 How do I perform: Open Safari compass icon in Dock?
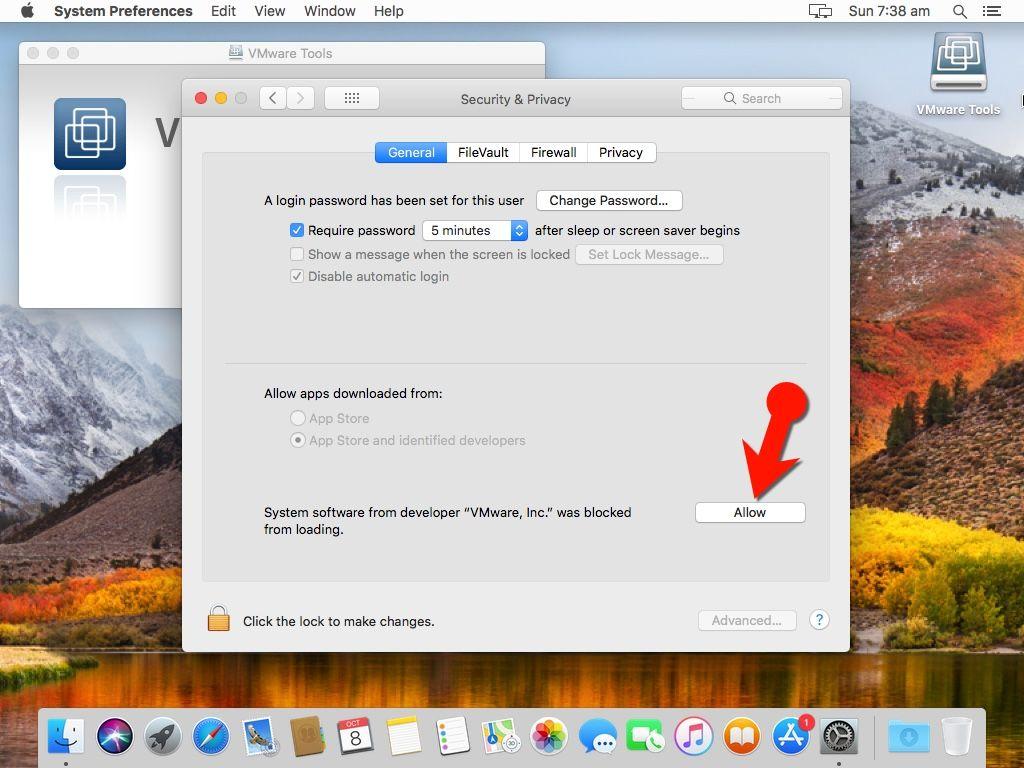pyautogui.click(x=211, y=736)
